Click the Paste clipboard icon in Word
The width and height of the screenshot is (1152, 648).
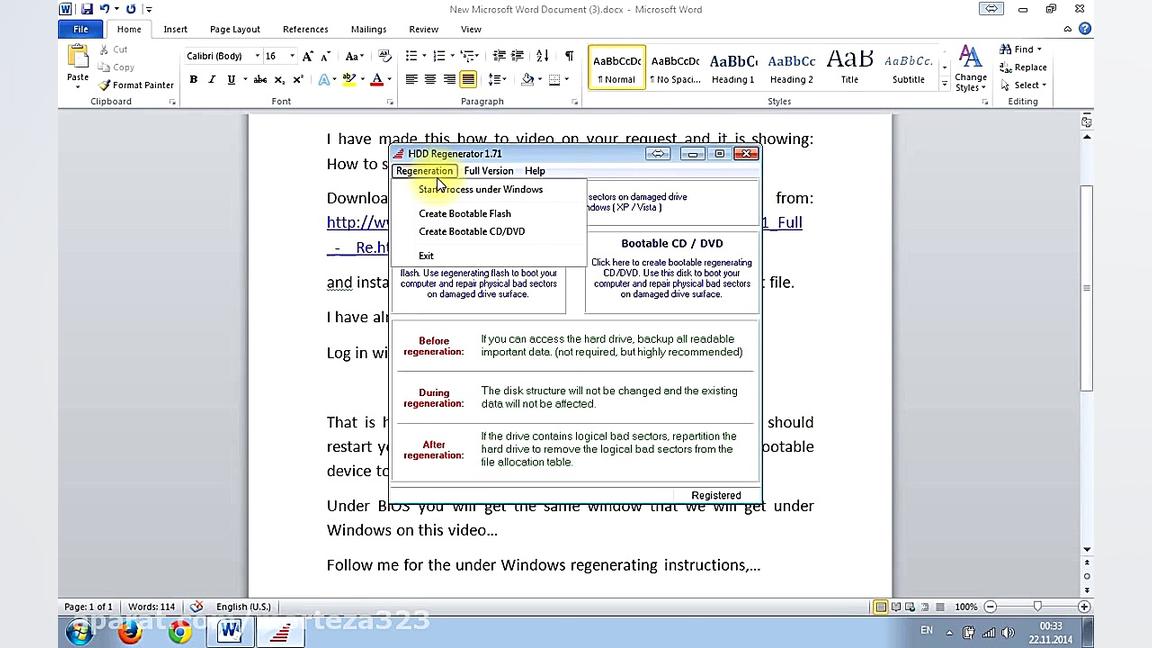point(77,56)
